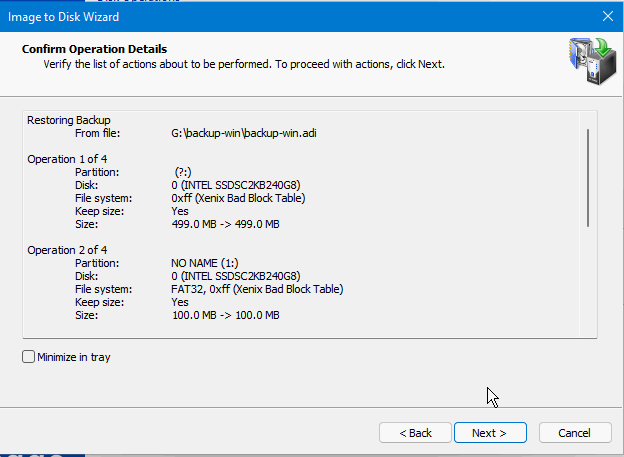Select the backup file path G:\backup-win\backup-win.adi
Viewport: 624px width, 457px height.
(x=244, y=133)
